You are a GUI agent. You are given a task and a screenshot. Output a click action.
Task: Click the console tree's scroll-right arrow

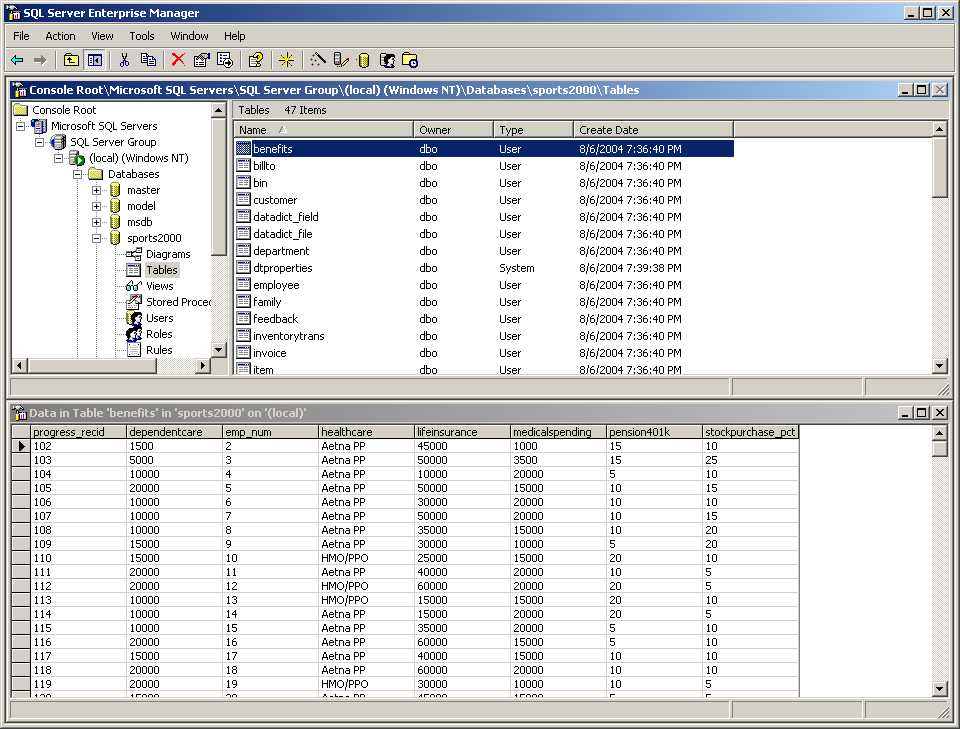(203, 365)
